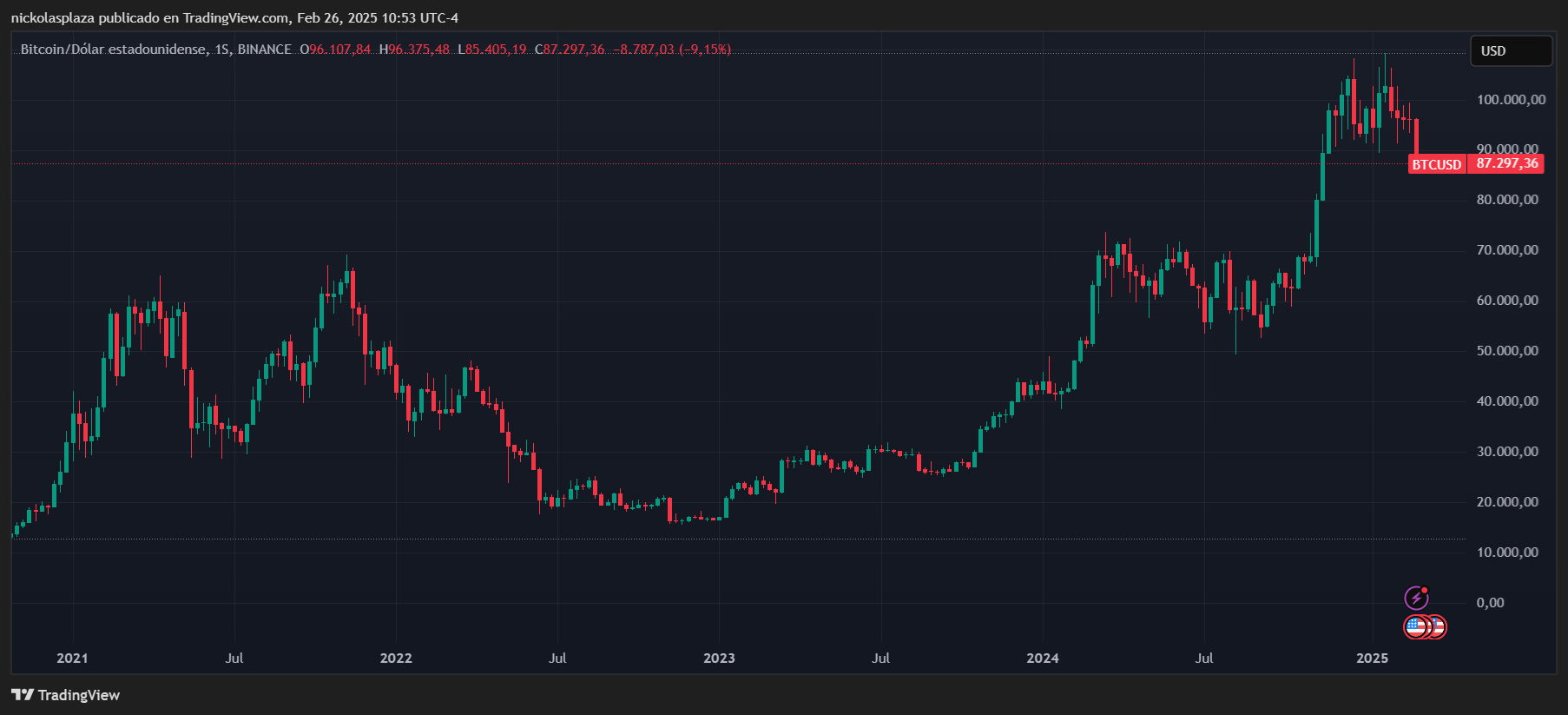Click the low value L85.405,19

pos(491,50)
